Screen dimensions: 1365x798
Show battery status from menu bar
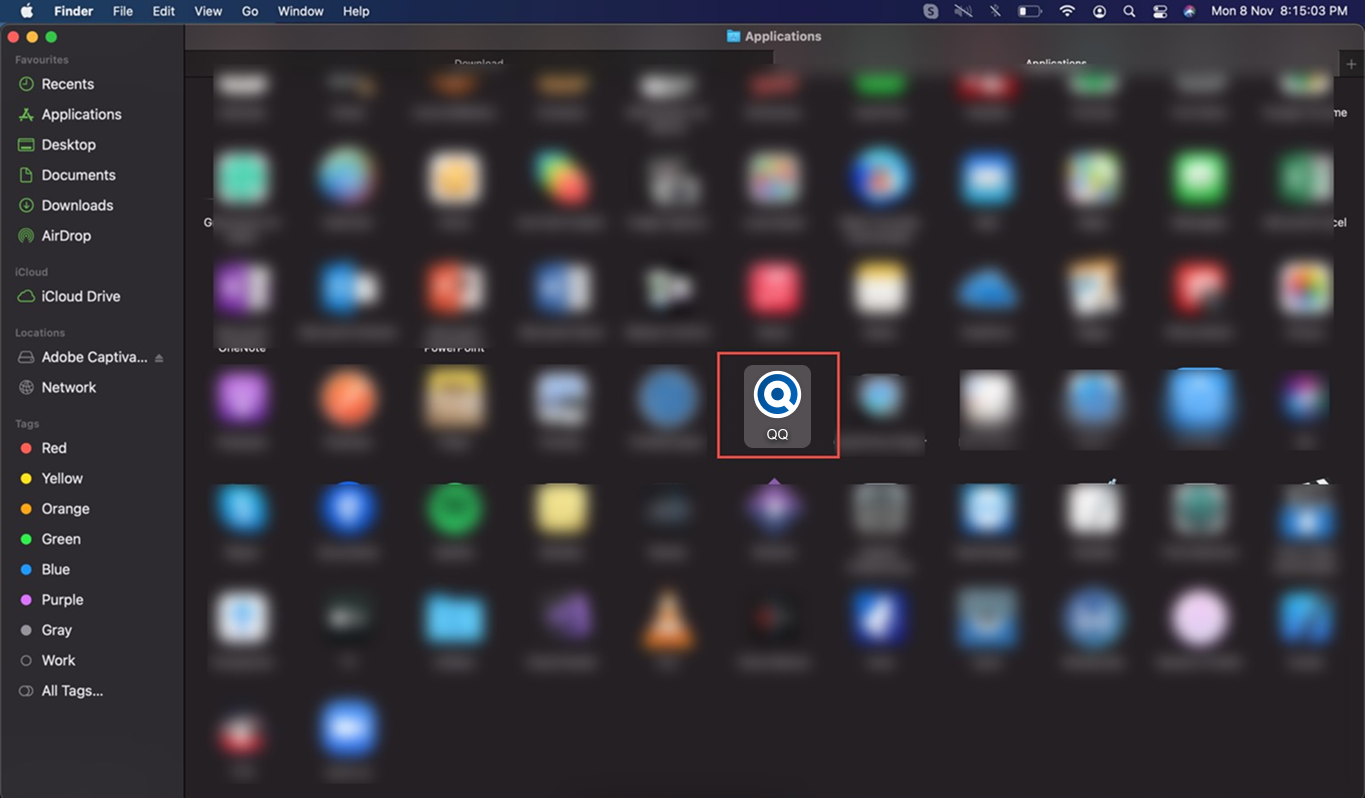coord(1030,11)
